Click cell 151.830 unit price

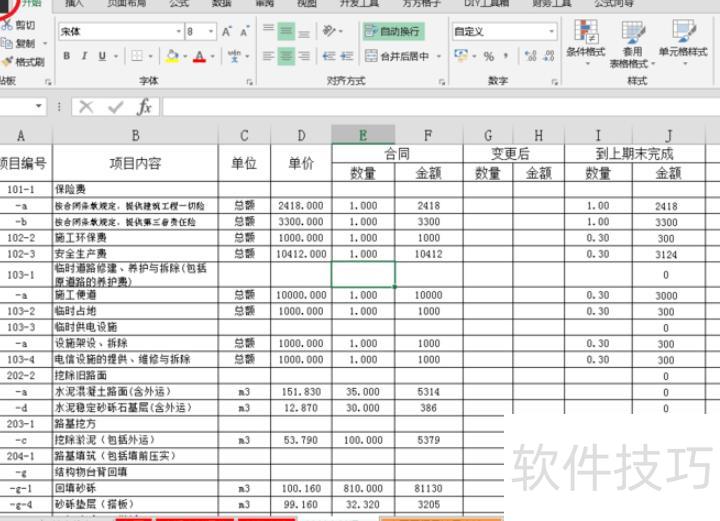click(x=301, y=392)
